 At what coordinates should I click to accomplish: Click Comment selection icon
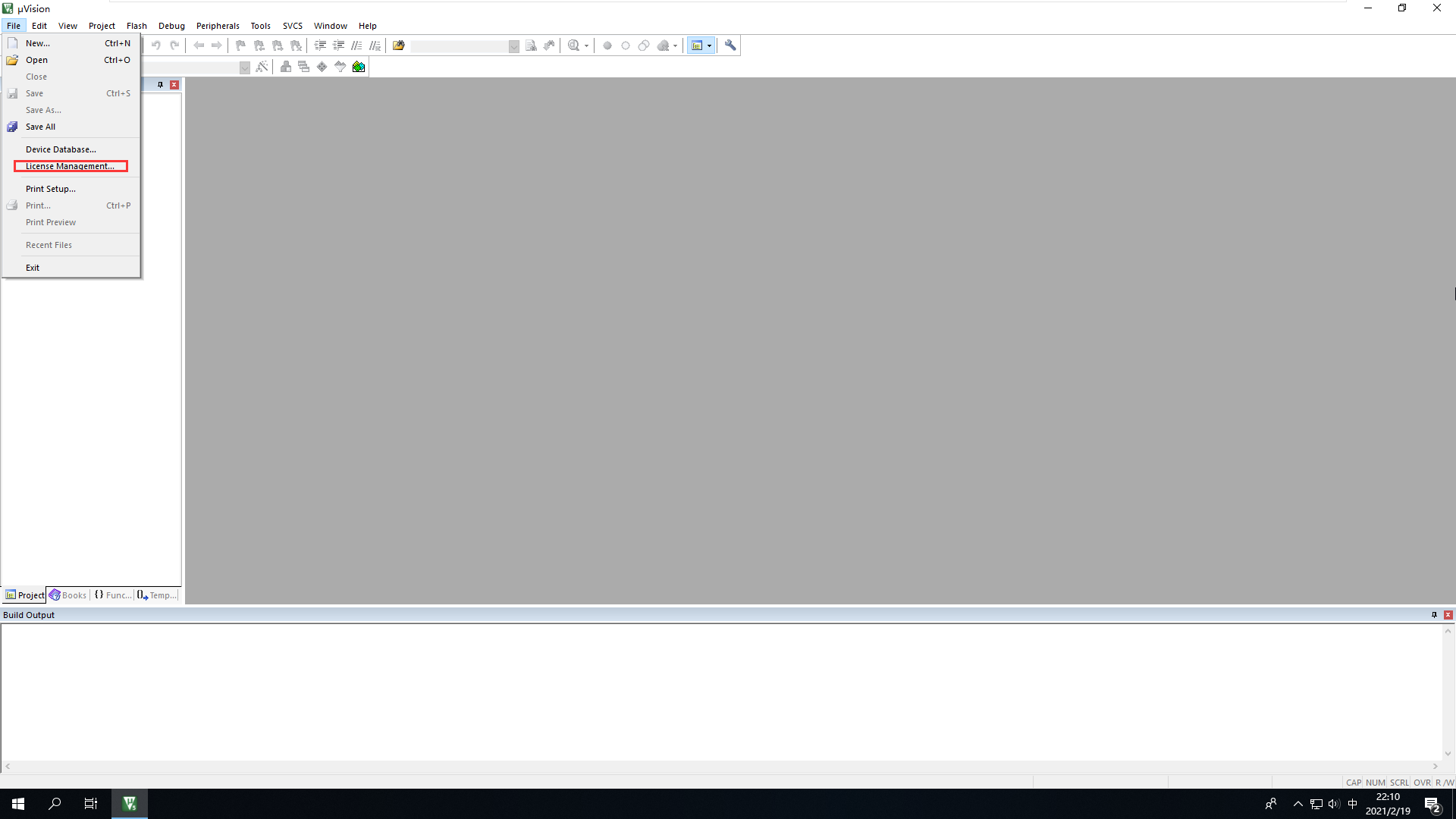(x=356, y=45)
